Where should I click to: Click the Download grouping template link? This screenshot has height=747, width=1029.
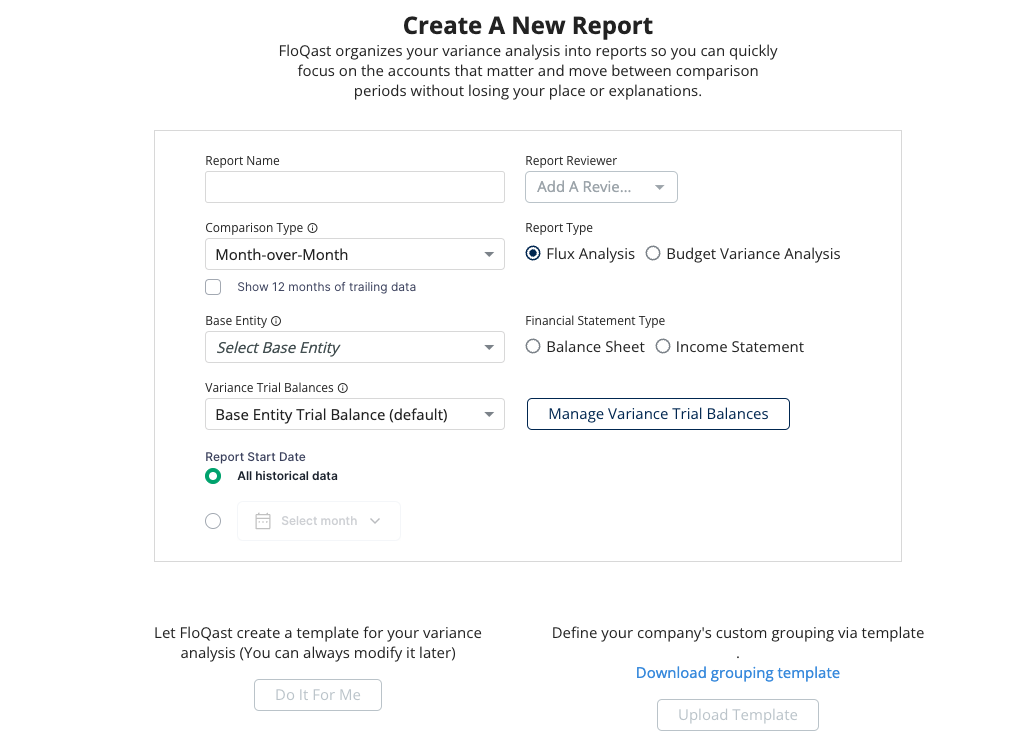[x=738, y=673]
